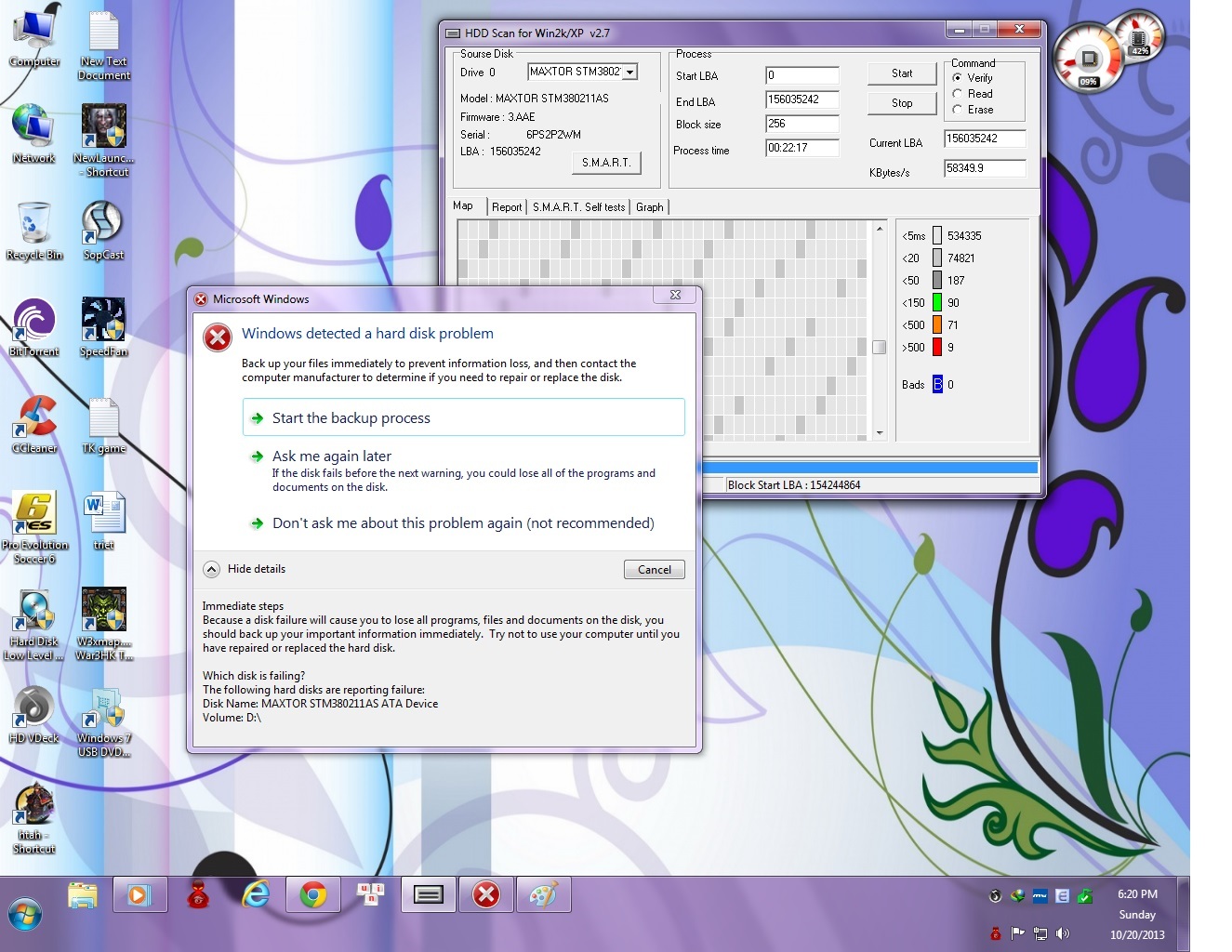This screenshot has width=1232, height=952.
Task: Launch HD VDeck desktop shortcut
Action: point(34,714)
